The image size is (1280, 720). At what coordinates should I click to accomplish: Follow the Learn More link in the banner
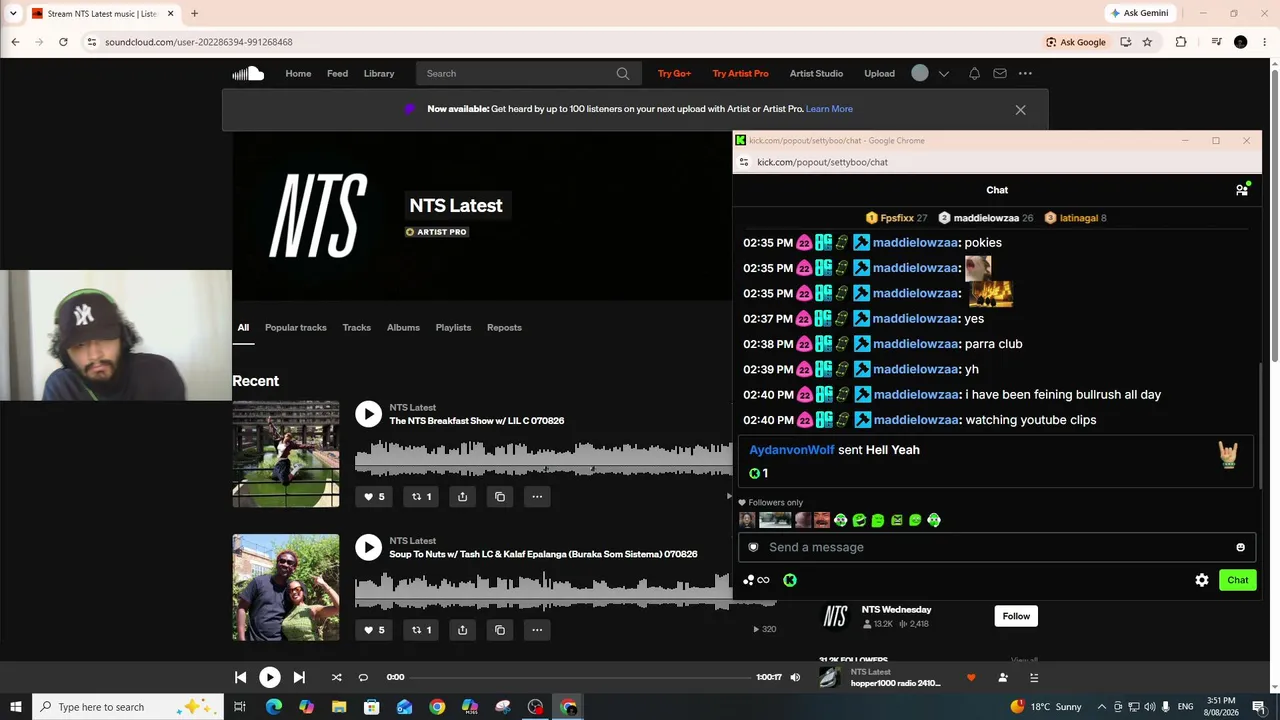click(x=829, y=109)
